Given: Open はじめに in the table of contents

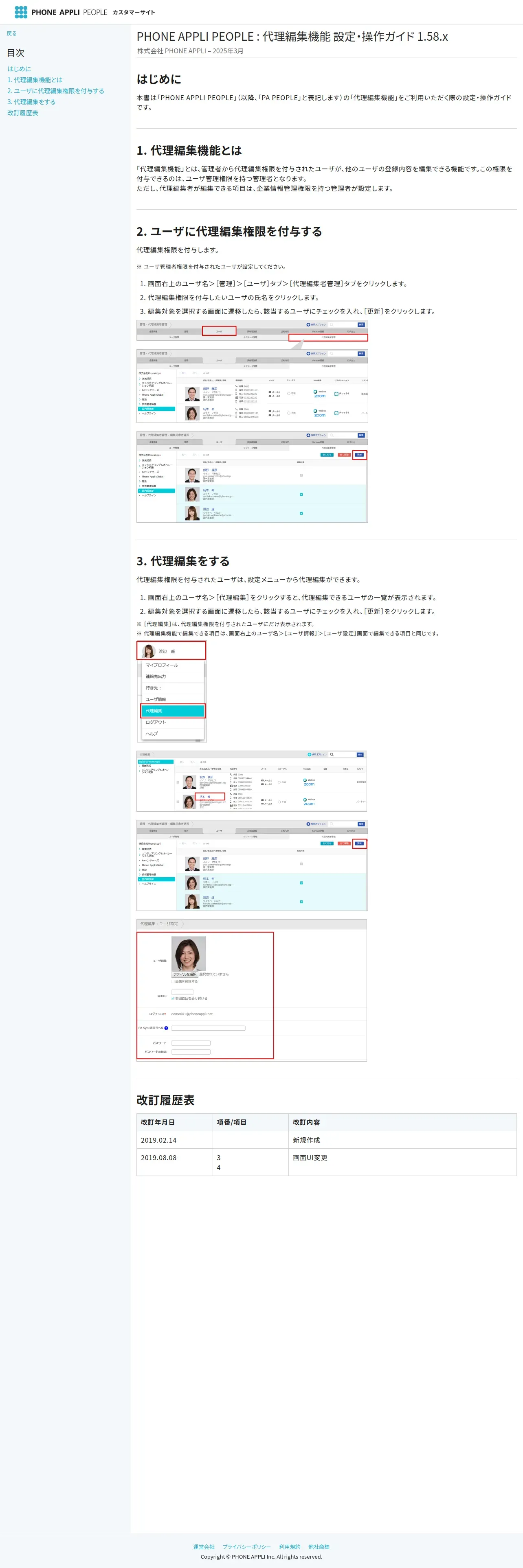Looking at the screenshot, I should click(19, 69).
